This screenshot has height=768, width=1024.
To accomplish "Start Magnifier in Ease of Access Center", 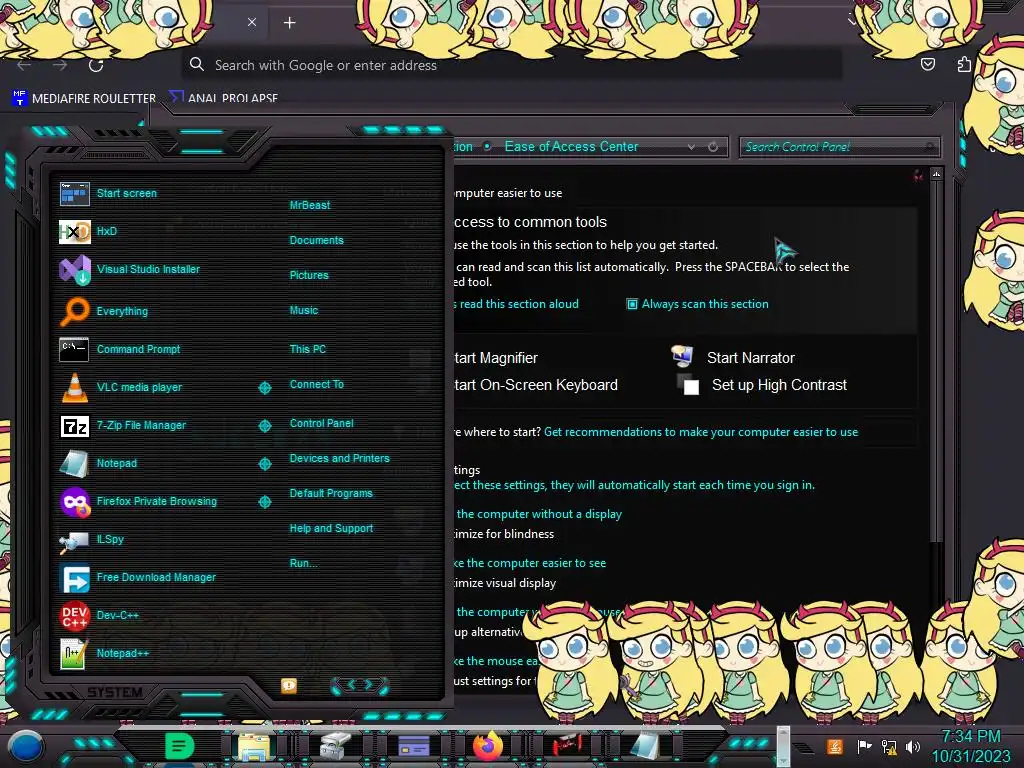I will [x=496, y=358].
